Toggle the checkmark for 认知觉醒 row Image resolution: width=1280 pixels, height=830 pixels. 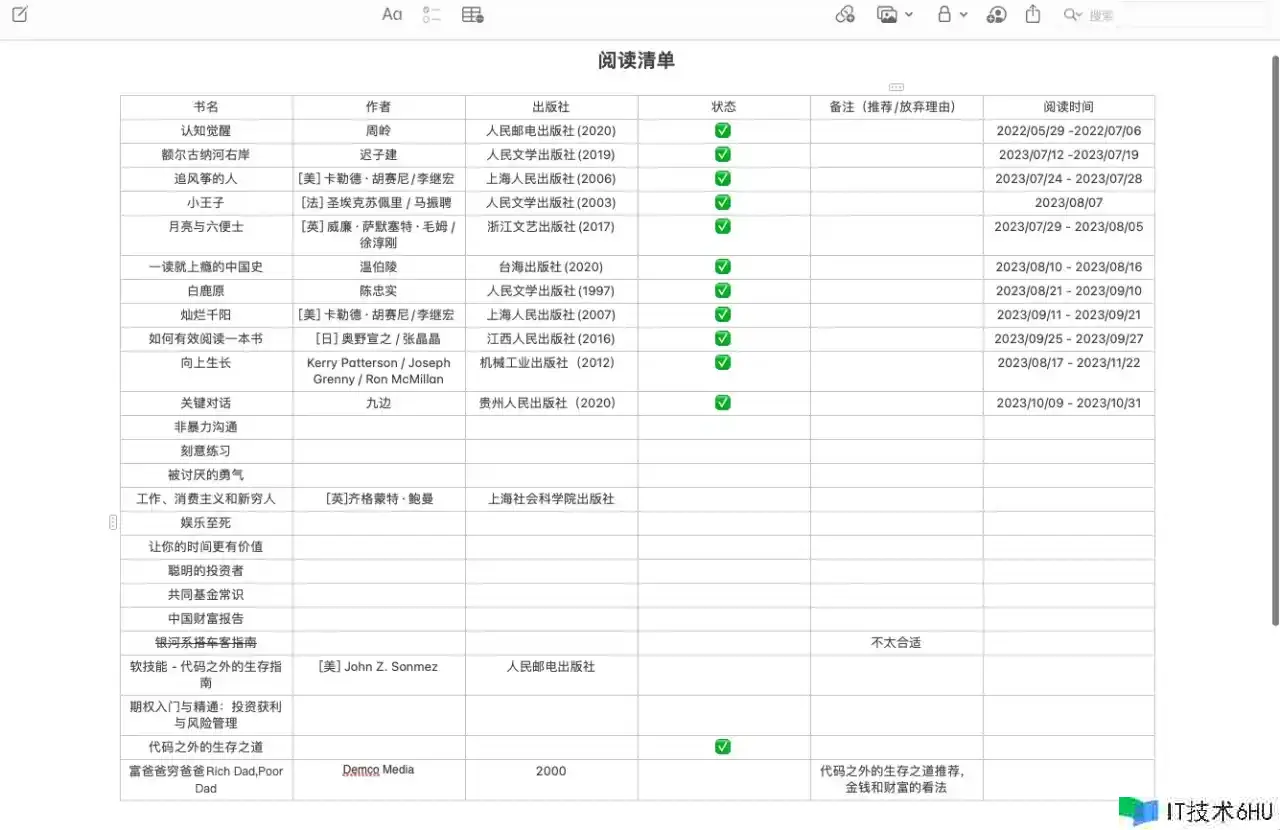click(x=723, y=131)
